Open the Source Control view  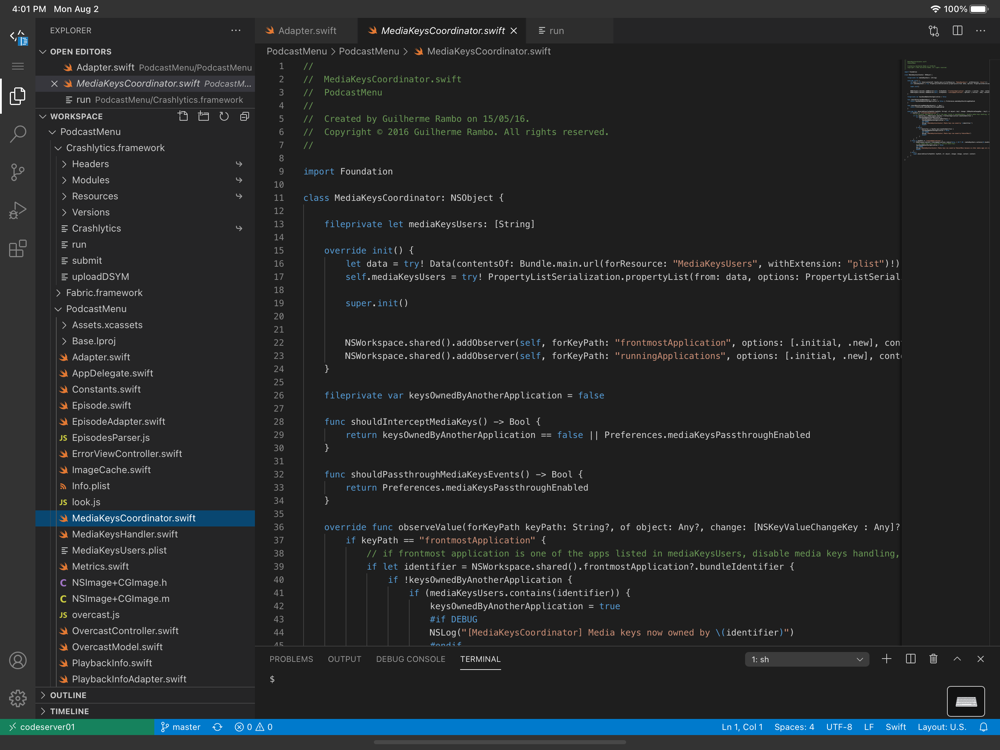pos(18,172)
